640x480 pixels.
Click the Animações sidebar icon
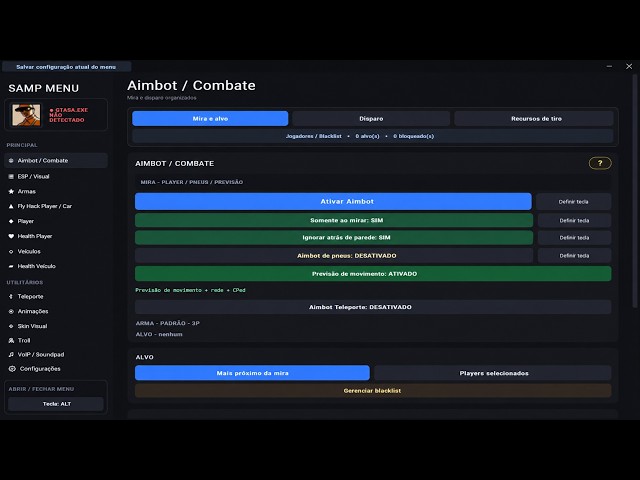click(11, 311)
